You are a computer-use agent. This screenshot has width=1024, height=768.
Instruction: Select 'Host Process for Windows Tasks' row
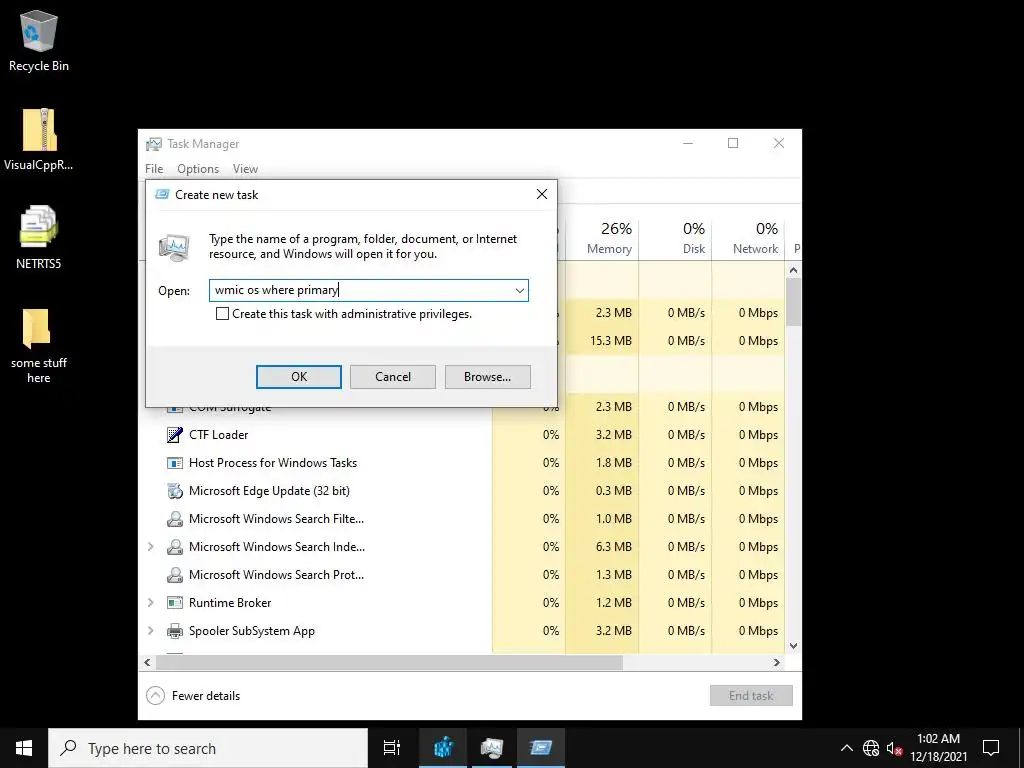(273, 463)
